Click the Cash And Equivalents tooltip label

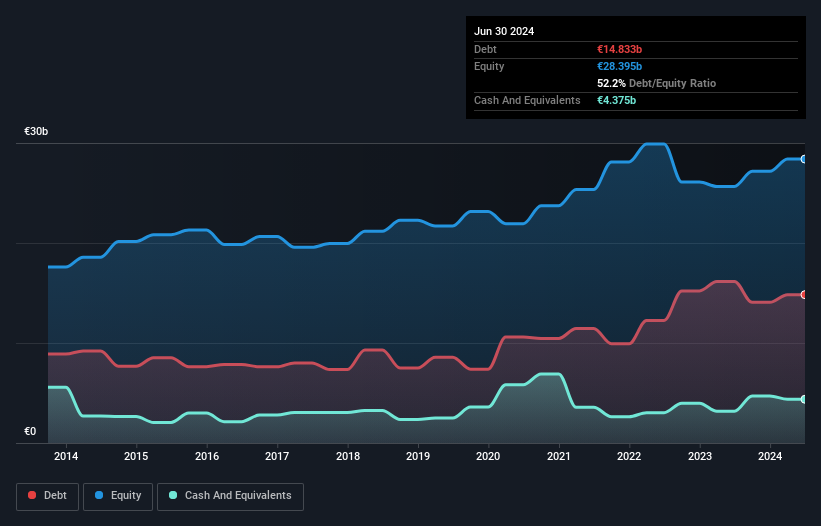coord(527,100)
